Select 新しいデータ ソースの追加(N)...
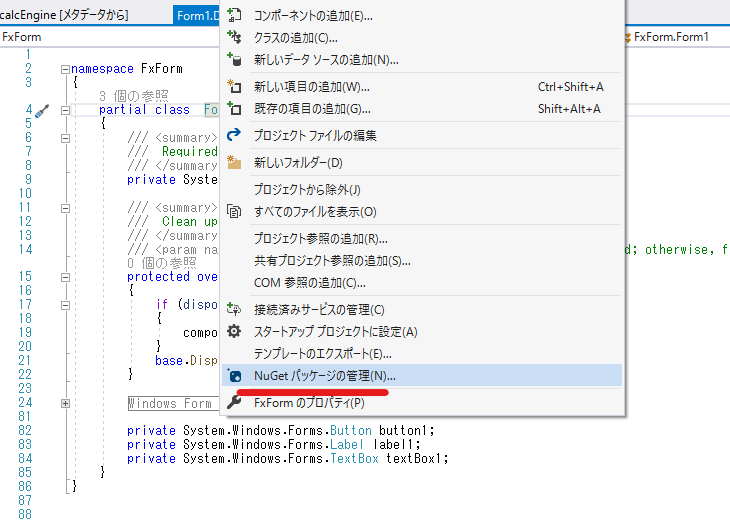The width and height of the screenshot is (730, 525). click(422, 60)
